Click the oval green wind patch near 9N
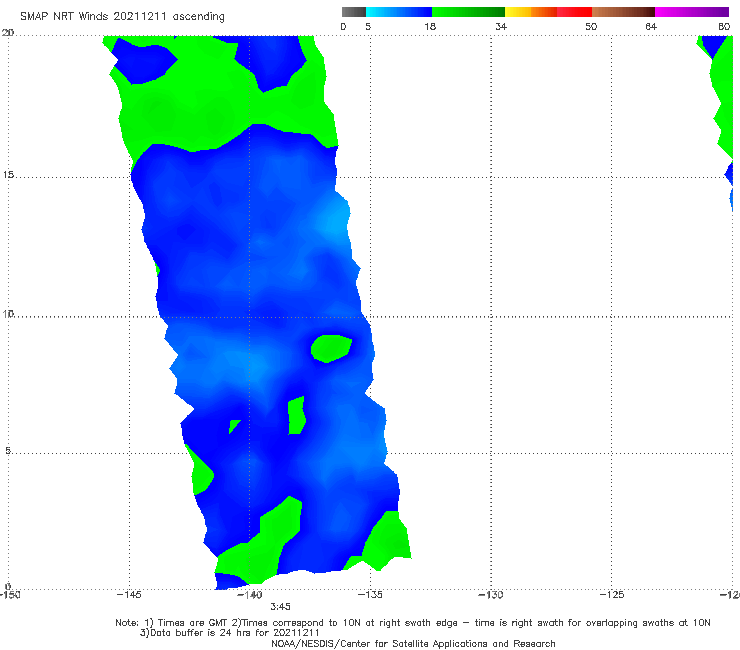 (x=331, y=348)
